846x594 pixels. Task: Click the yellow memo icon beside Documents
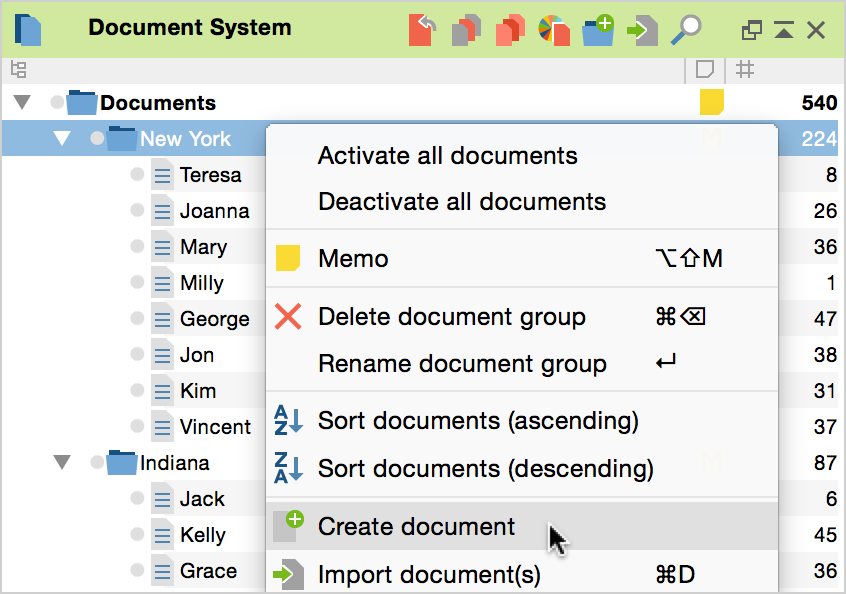pos(711,102)
